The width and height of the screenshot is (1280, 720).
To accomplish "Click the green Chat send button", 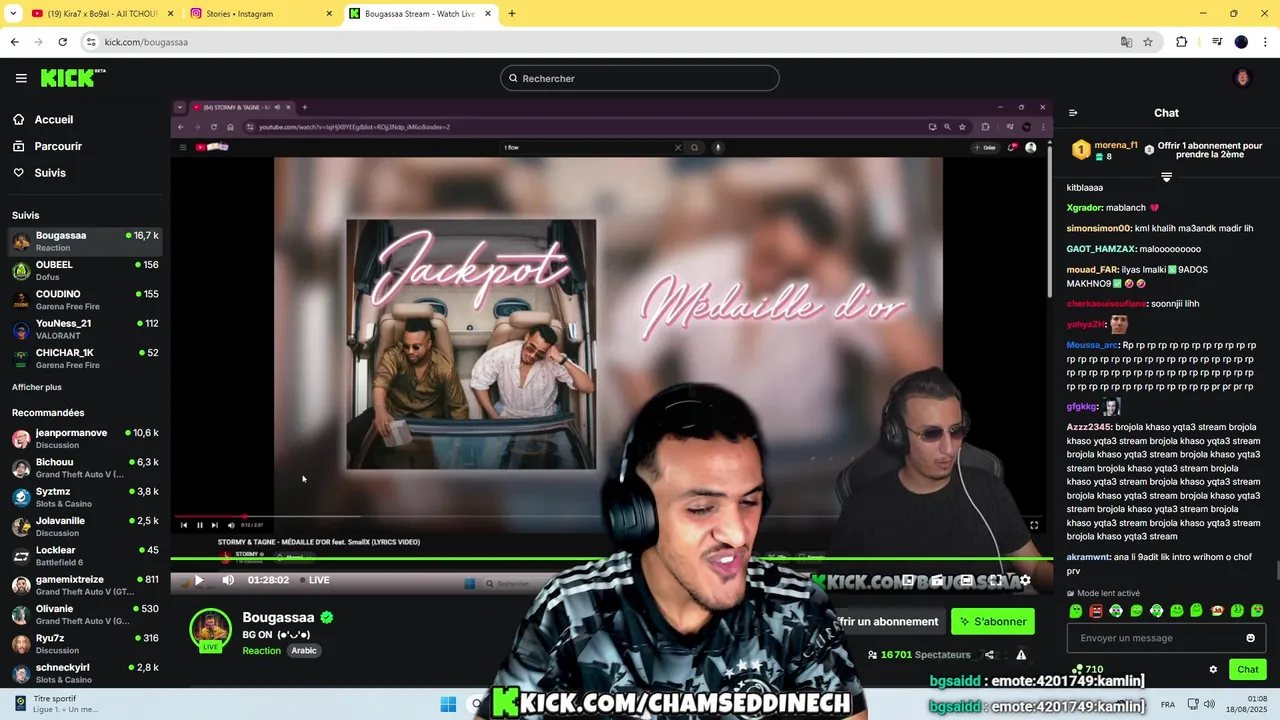I will (x=1248, y=669).
